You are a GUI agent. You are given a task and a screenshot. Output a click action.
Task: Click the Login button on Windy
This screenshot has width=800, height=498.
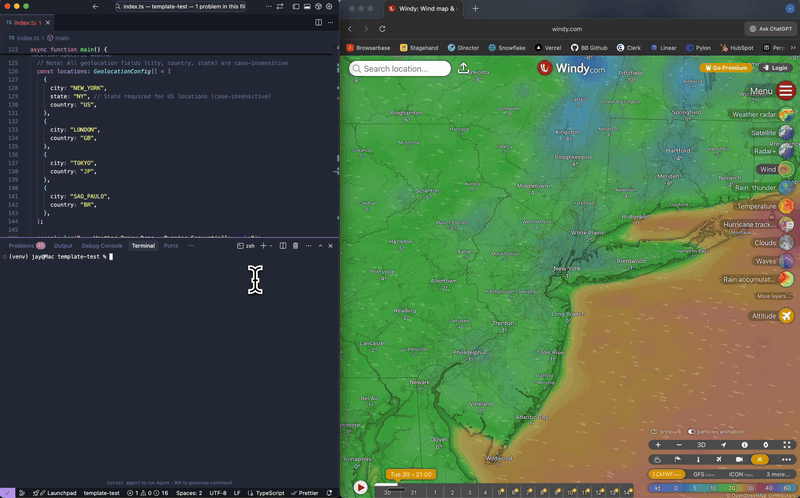(774, 68)
